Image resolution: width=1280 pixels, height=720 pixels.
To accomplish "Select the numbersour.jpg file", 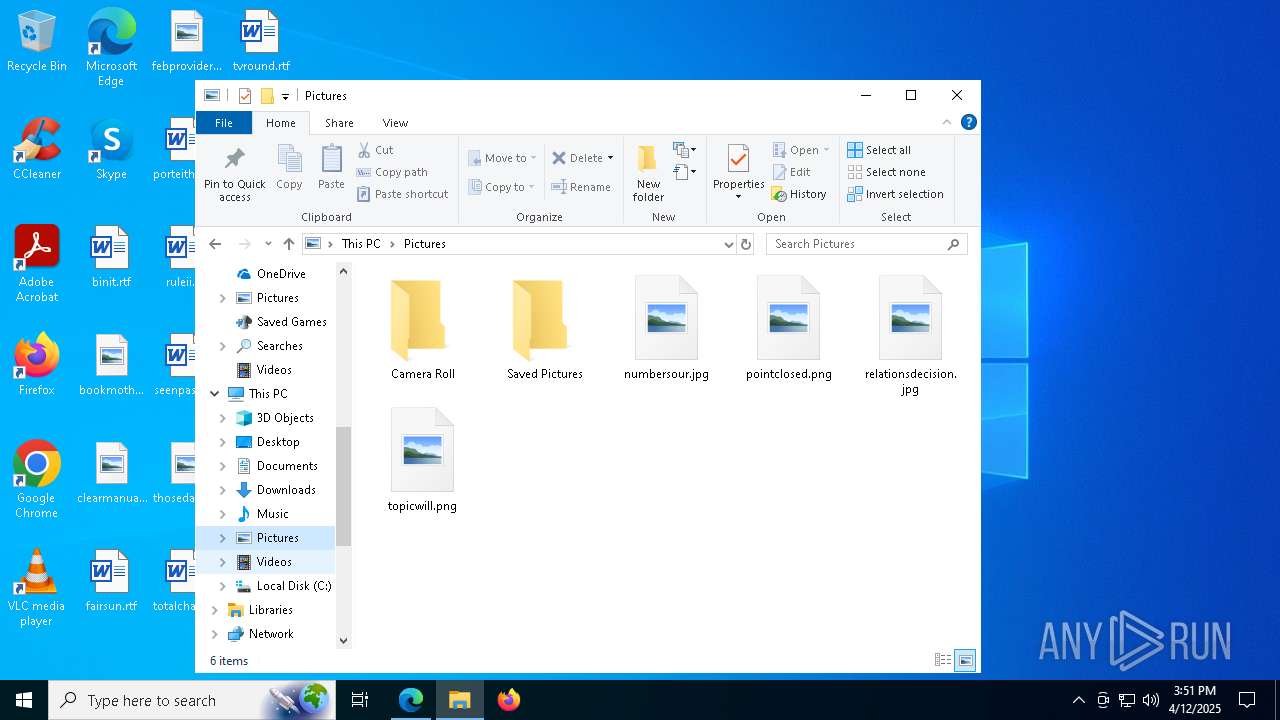I will click(x=666, y=330).
